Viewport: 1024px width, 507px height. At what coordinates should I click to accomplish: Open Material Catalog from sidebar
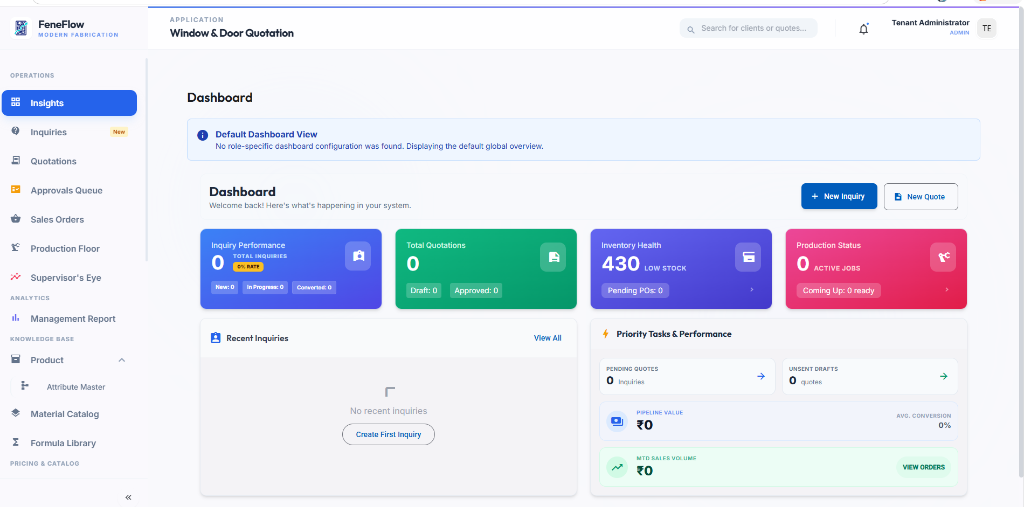pos(64,414)
